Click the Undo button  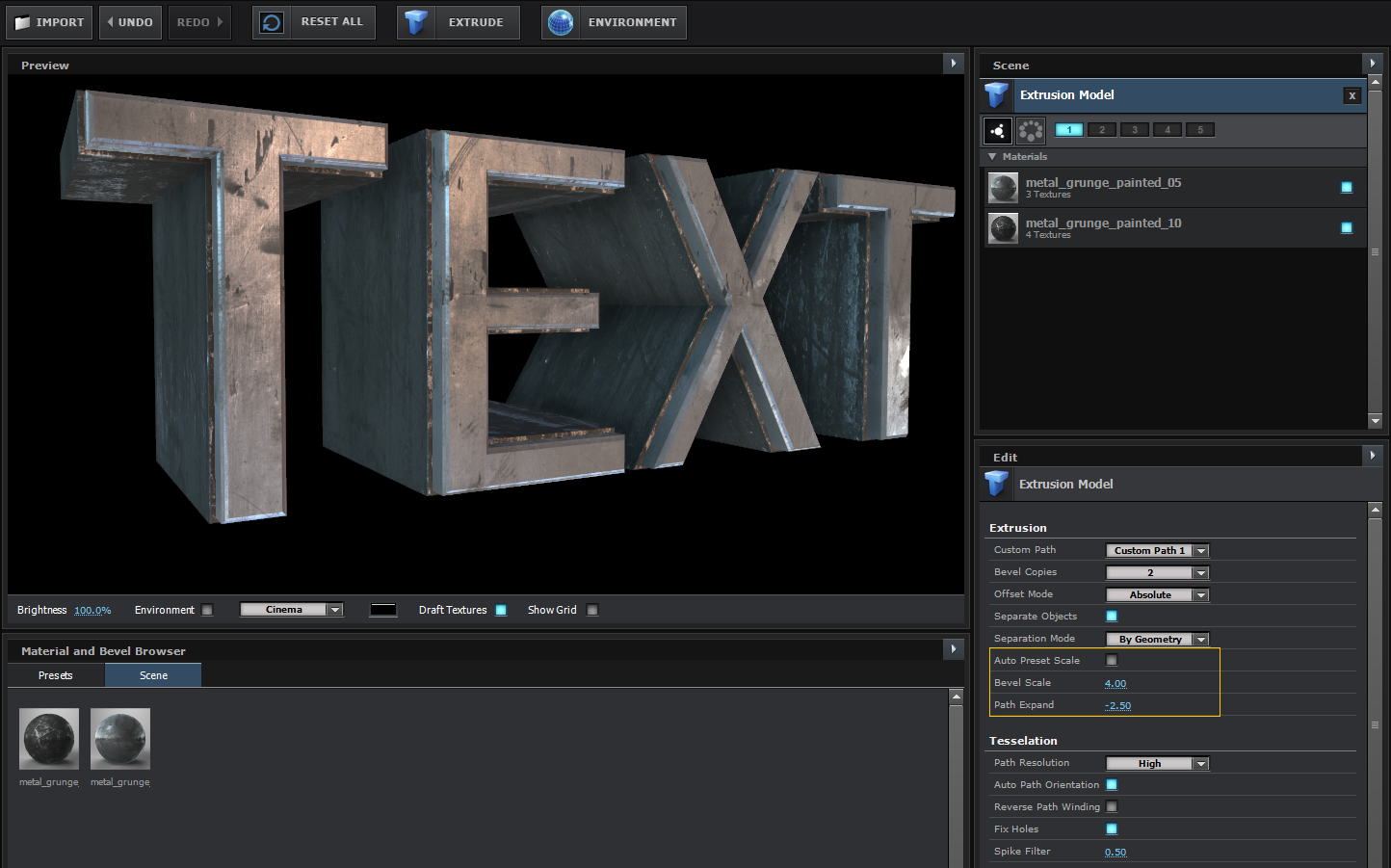[x=129, y=22]
